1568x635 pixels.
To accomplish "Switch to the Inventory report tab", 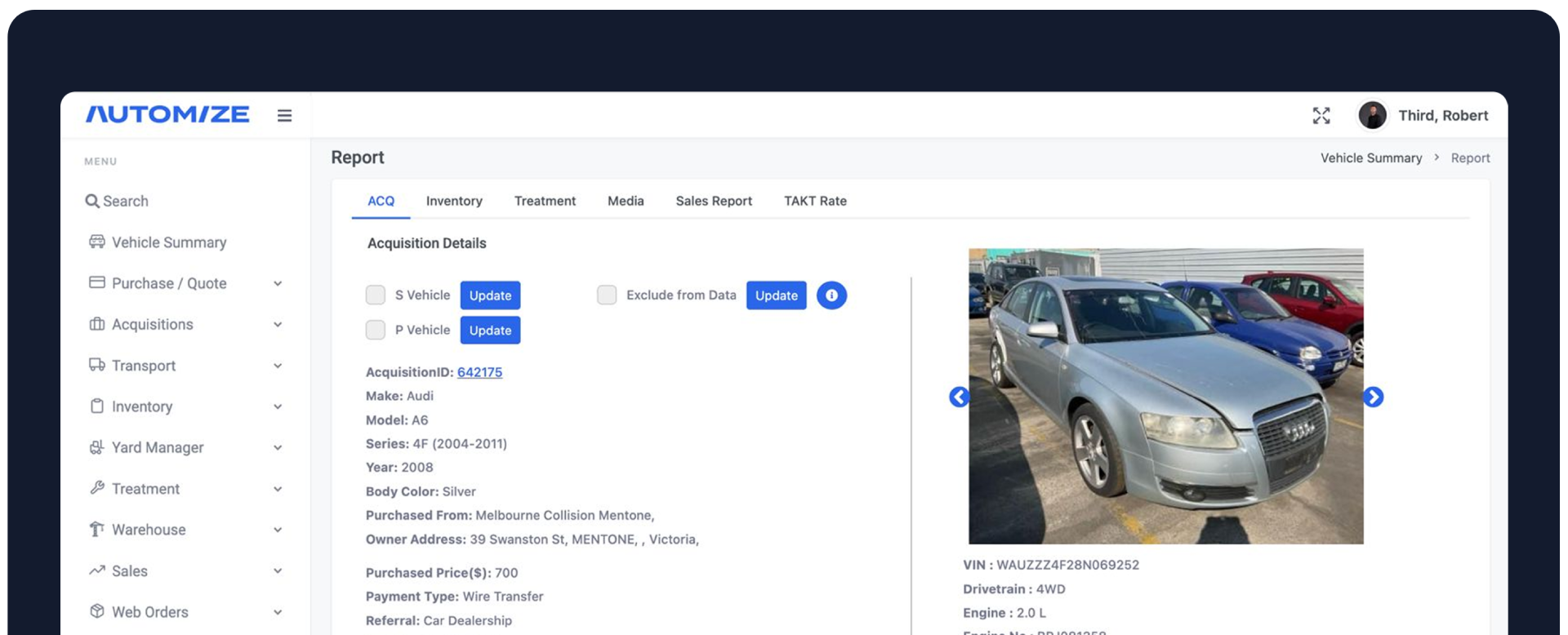I will coord(454,201).
